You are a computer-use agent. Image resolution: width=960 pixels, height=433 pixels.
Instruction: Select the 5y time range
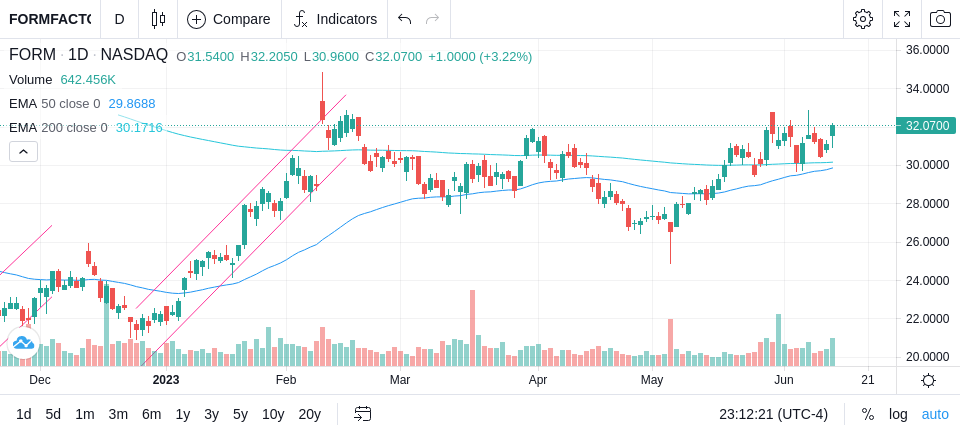point(240,414)
